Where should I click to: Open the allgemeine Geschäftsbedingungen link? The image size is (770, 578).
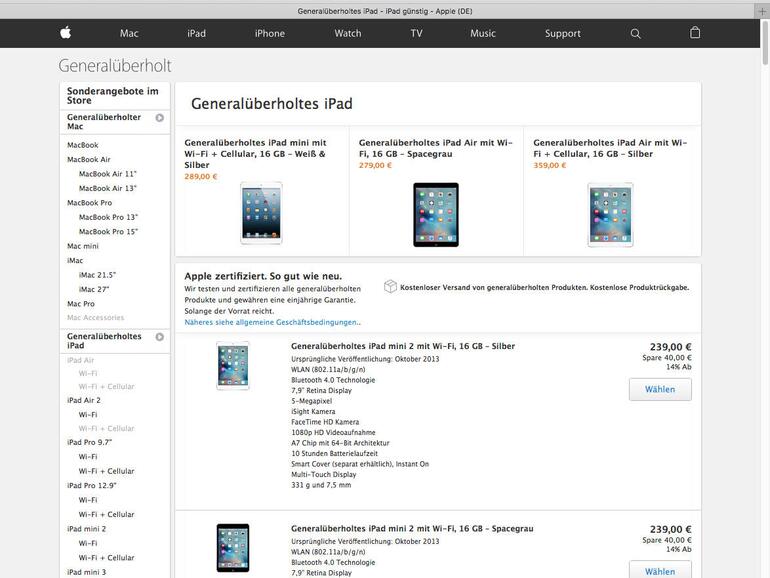click(x=271, y=322)
